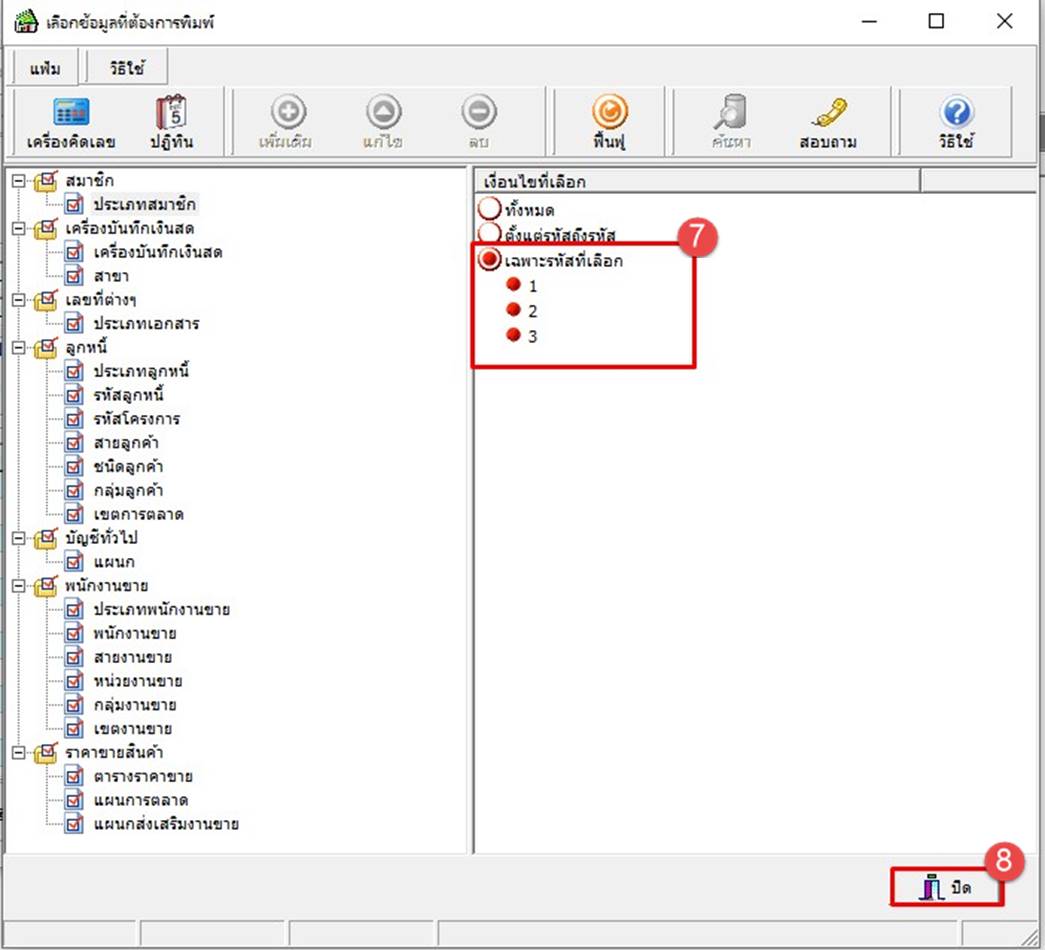The image size is (1045, 950).
Task: Open the เครื่องคิดเลข calculator tool
Action: pos(71,114)
